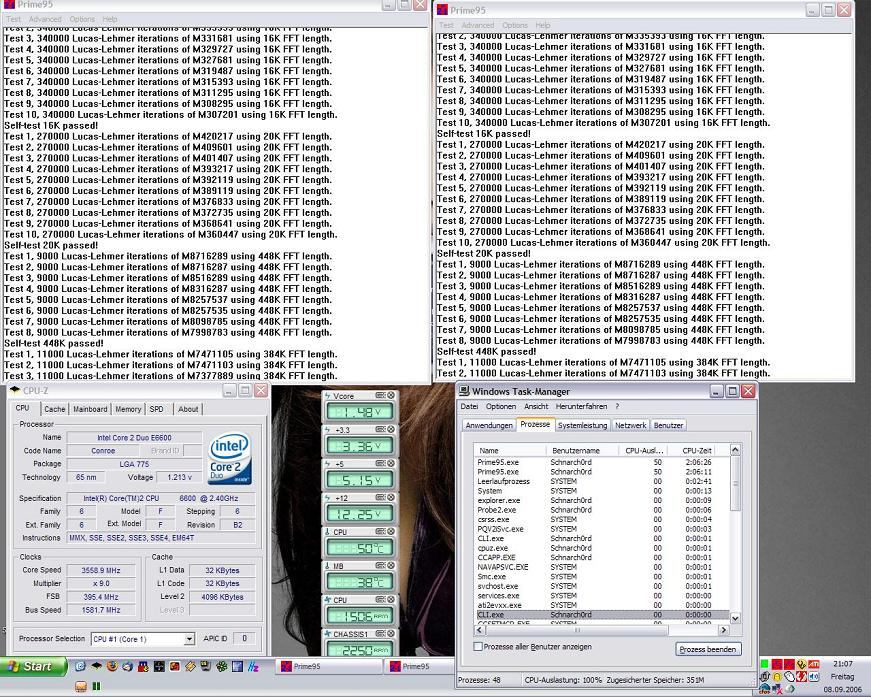Open Help menu in right Prime95 window
The image size is (871, 697).
point(543,25)
